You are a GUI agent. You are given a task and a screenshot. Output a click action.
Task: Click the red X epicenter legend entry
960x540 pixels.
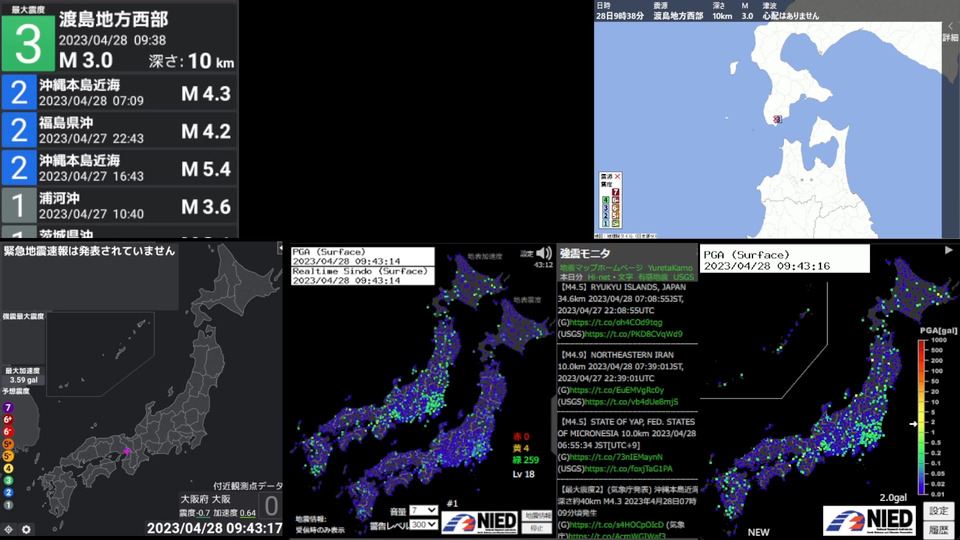click(x=617, y=176)
